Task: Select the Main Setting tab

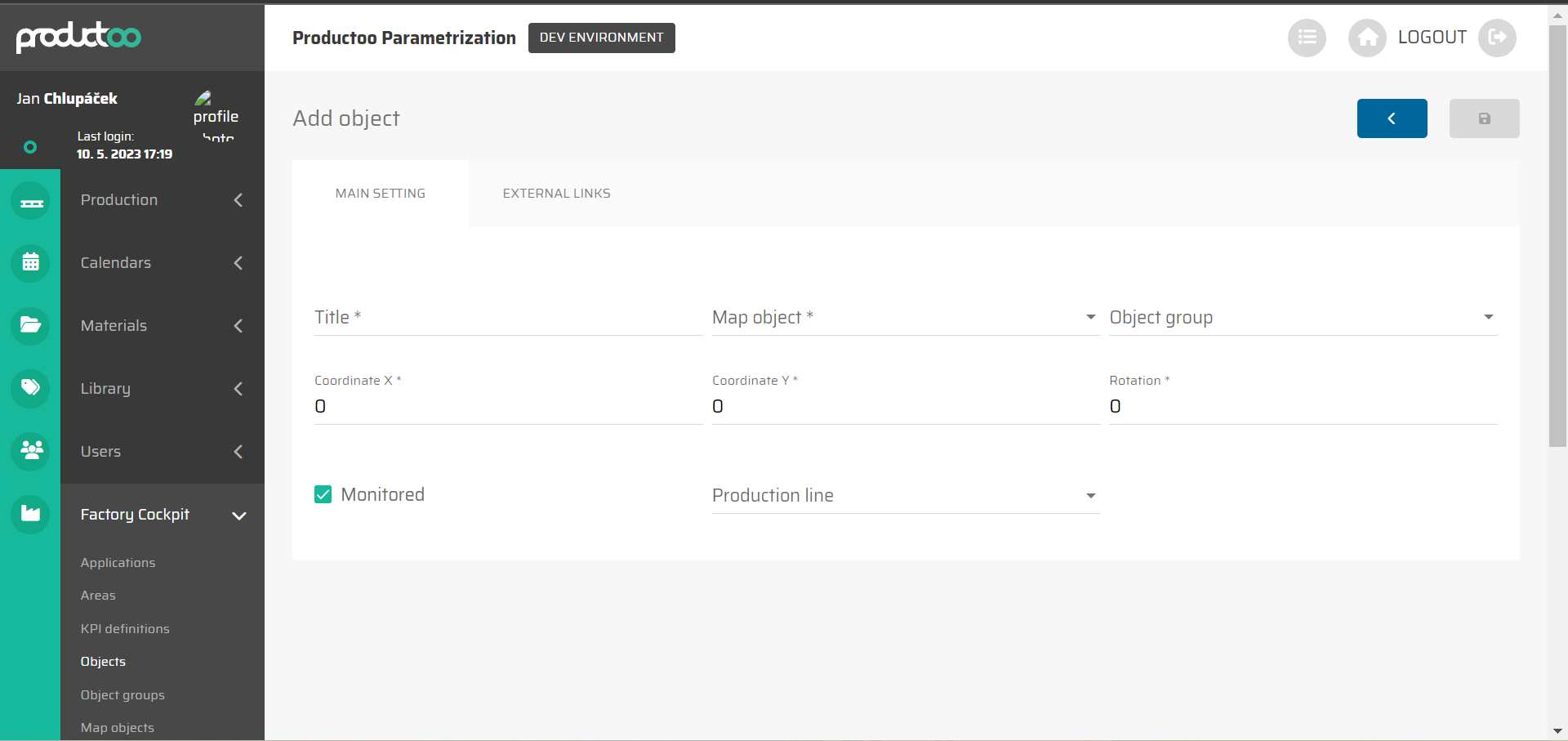Action: (381, 194)
